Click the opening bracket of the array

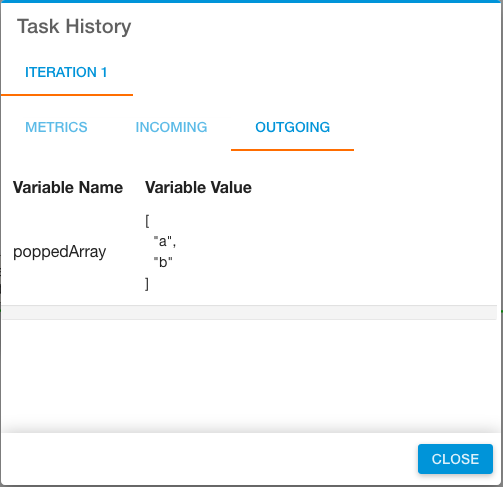click(147, 221)
